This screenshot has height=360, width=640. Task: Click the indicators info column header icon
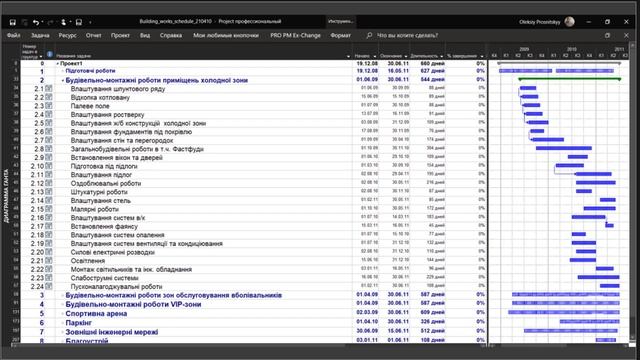[x=50, y=54]
